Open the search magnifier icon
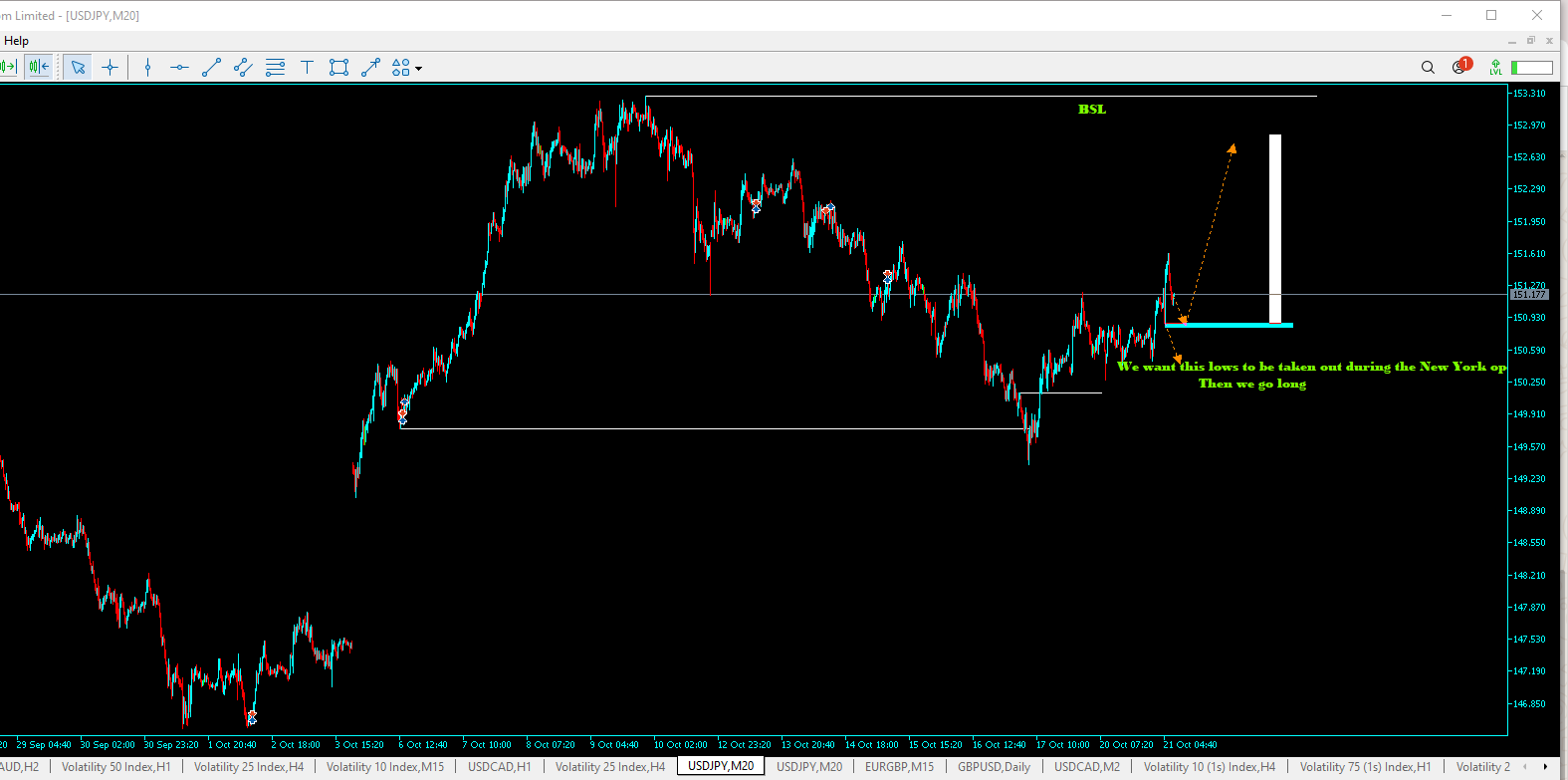The width and height of the screenshot is (1568, 780). (1428, 68)
